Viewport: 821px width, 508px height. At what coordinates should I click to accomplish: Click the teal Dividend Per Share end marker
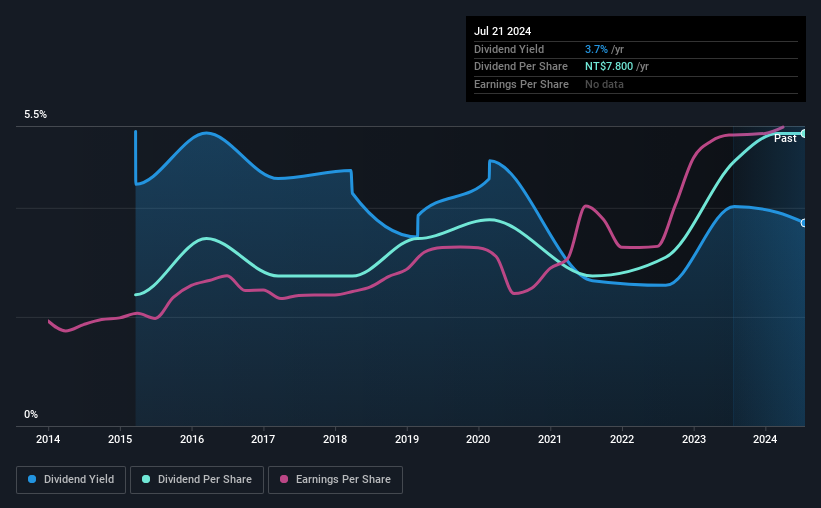(x=804, y=134)
